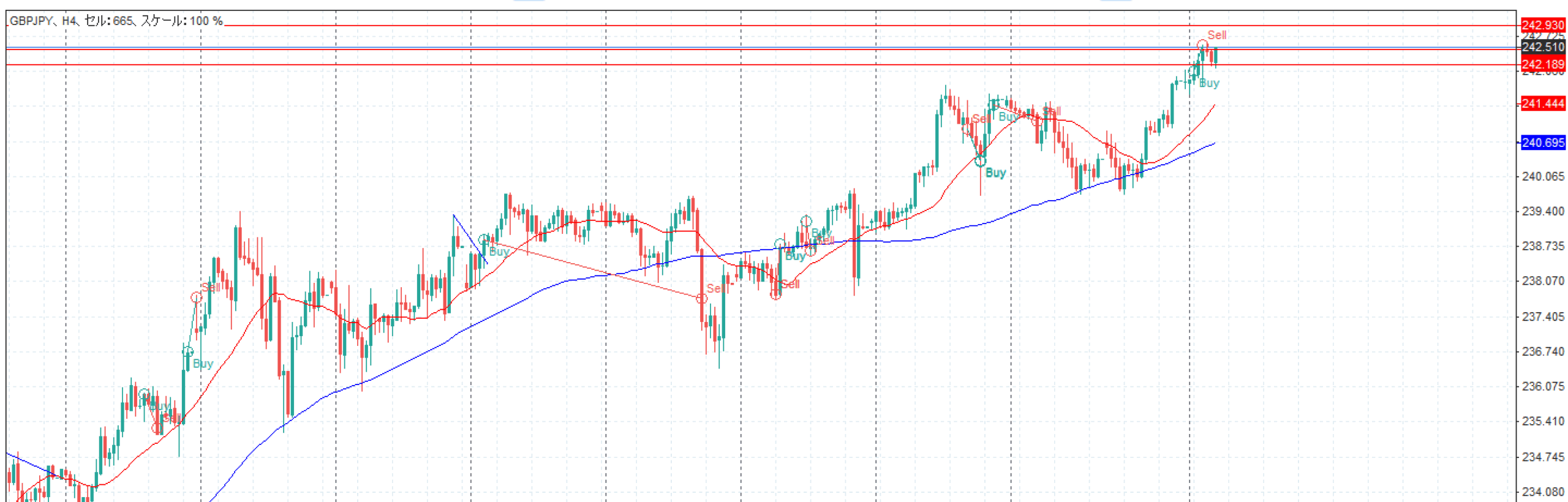Click the 234.080 price axis label
The image size is (1568, 502).
[1542, 492]
